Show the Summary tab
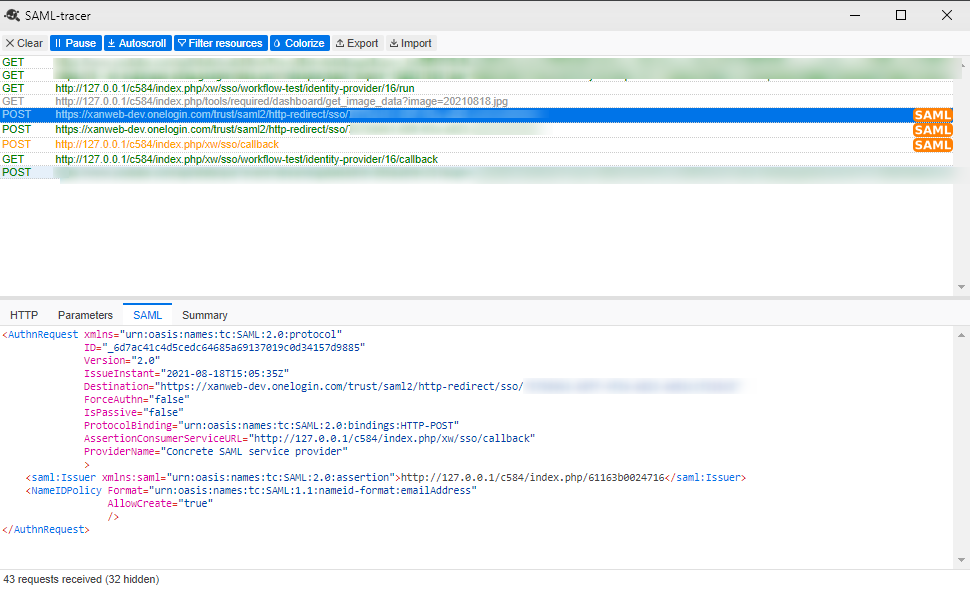The width and height of the screenshot is (970, 592). [x=204, y=315]
